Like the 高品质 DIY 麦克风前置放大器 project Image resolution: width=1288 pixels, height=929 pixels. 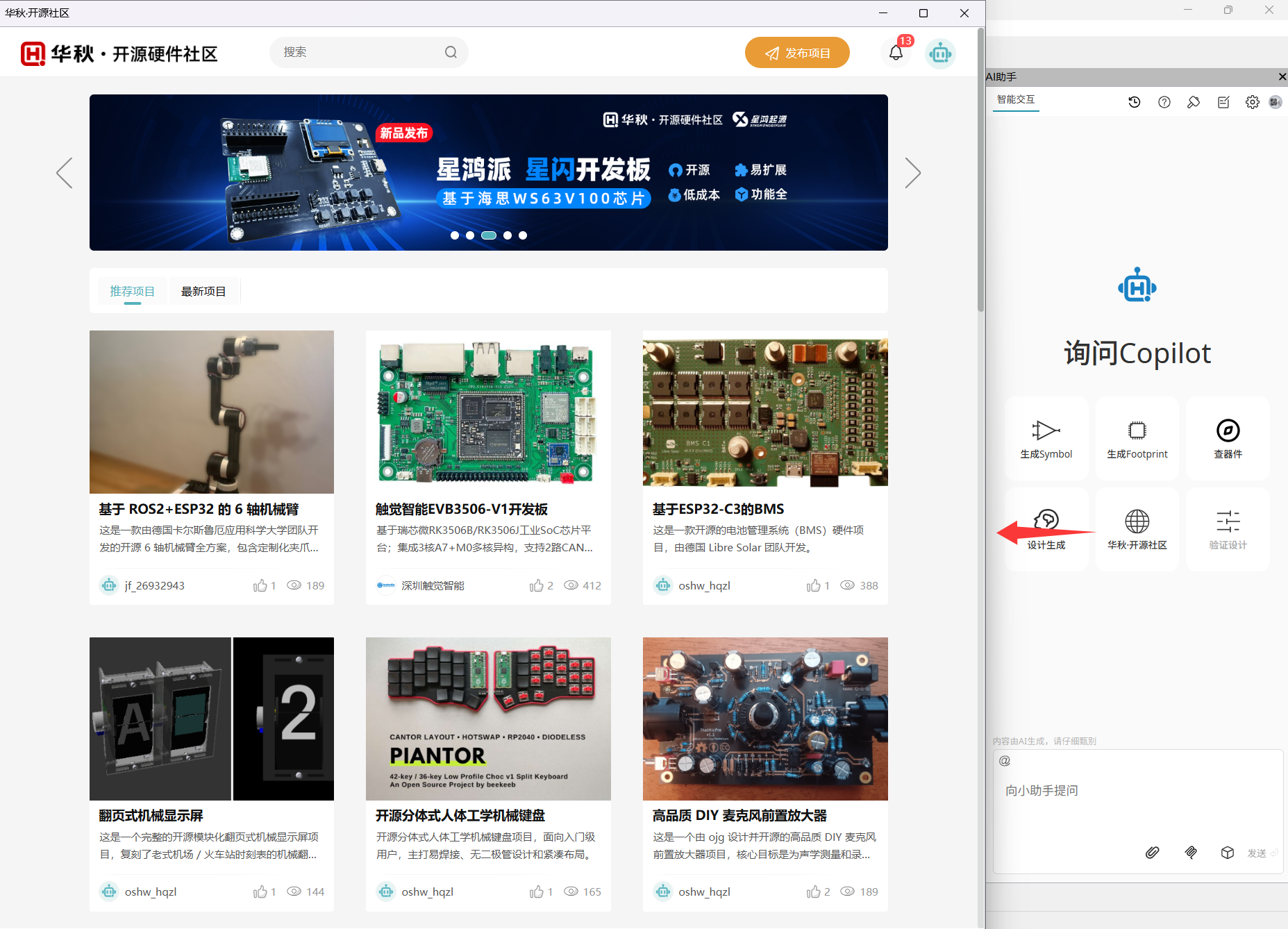click(813, 892)
